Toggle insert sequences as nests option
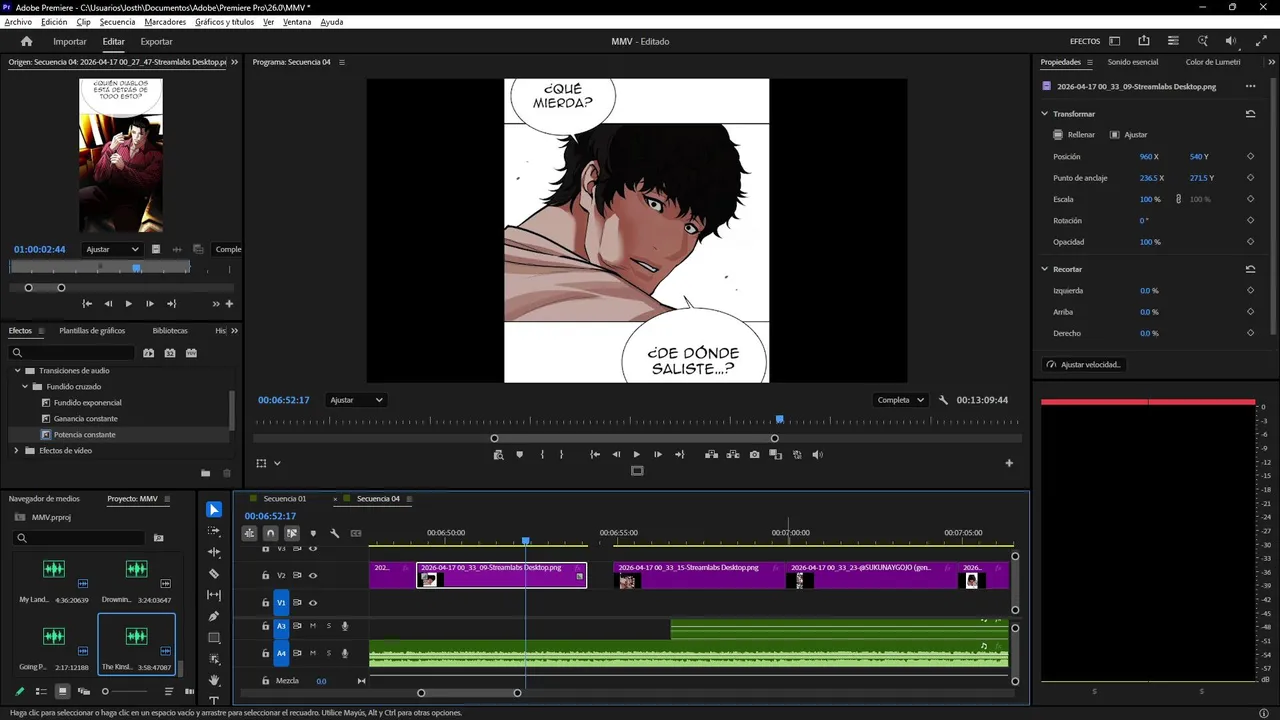 [x=249, y=533]
